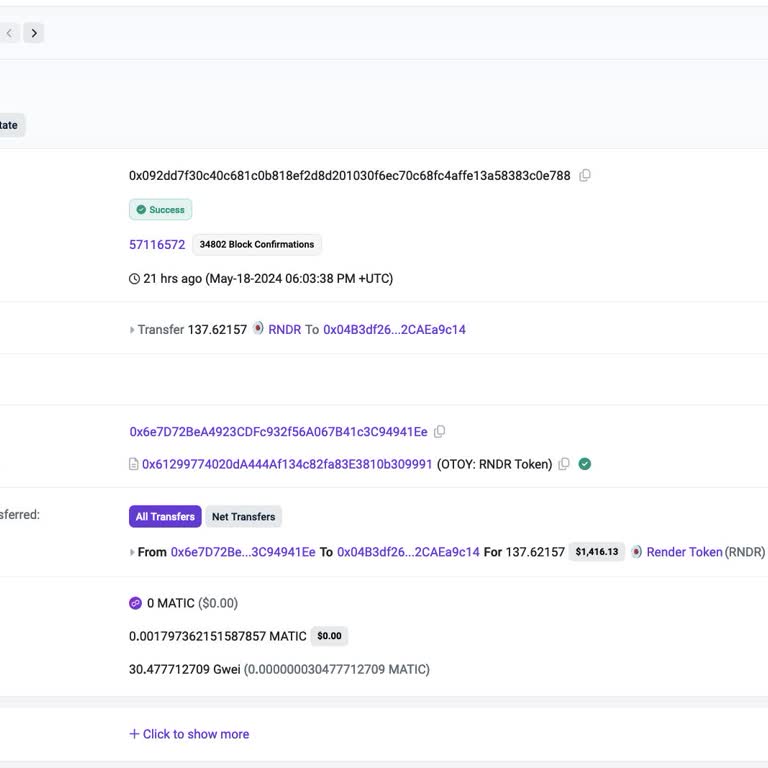The height and width of the screenshot is (768, 768).
Task: Click the green contract success checkmark
Action: 585,464
